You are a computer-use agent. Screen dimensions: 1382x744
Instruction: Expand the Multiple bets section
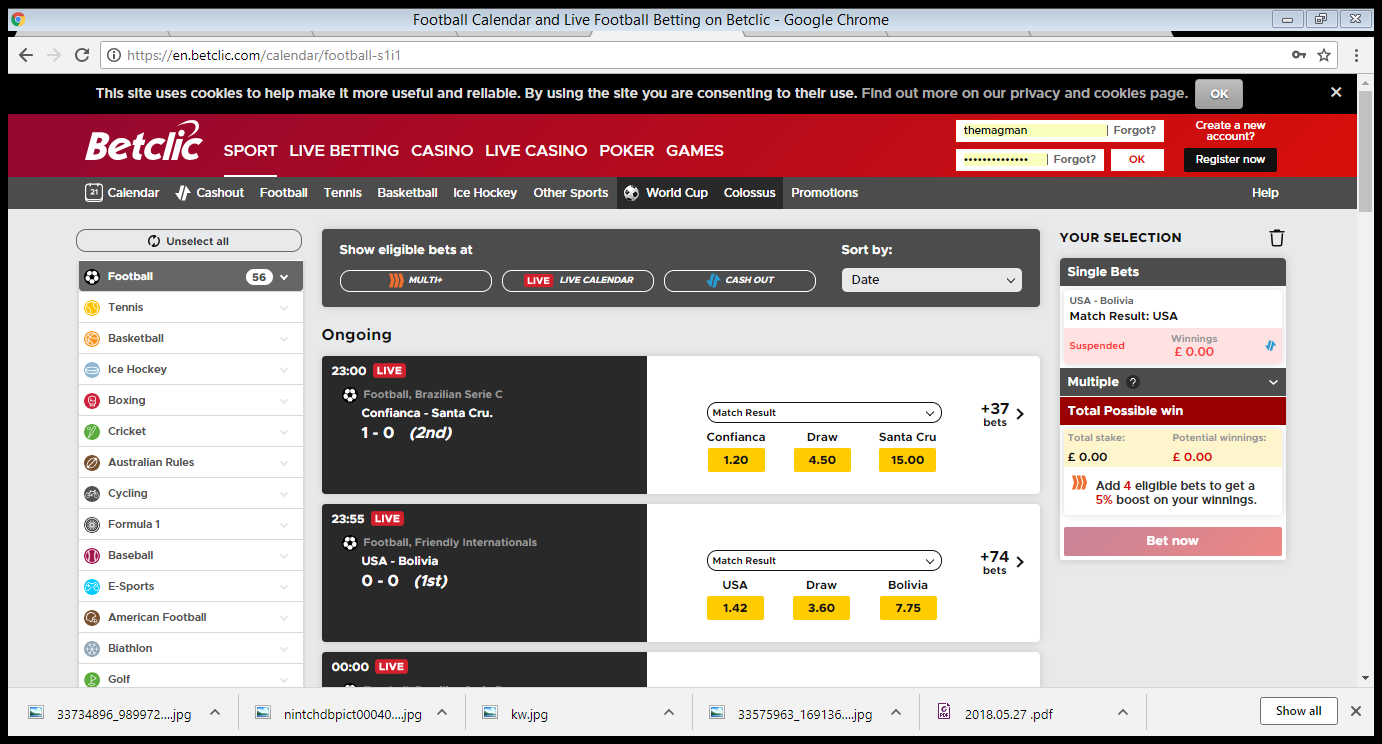click(1273, 382)
